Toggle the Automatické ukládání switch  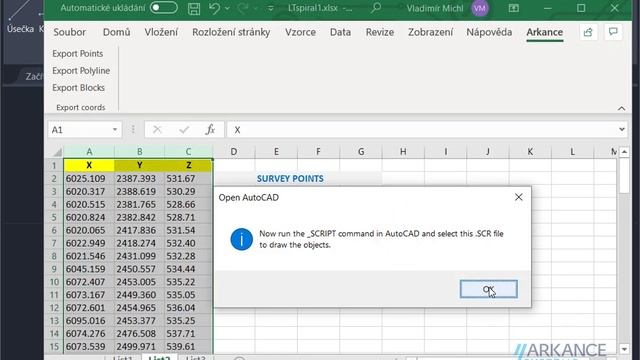[164, 8]
